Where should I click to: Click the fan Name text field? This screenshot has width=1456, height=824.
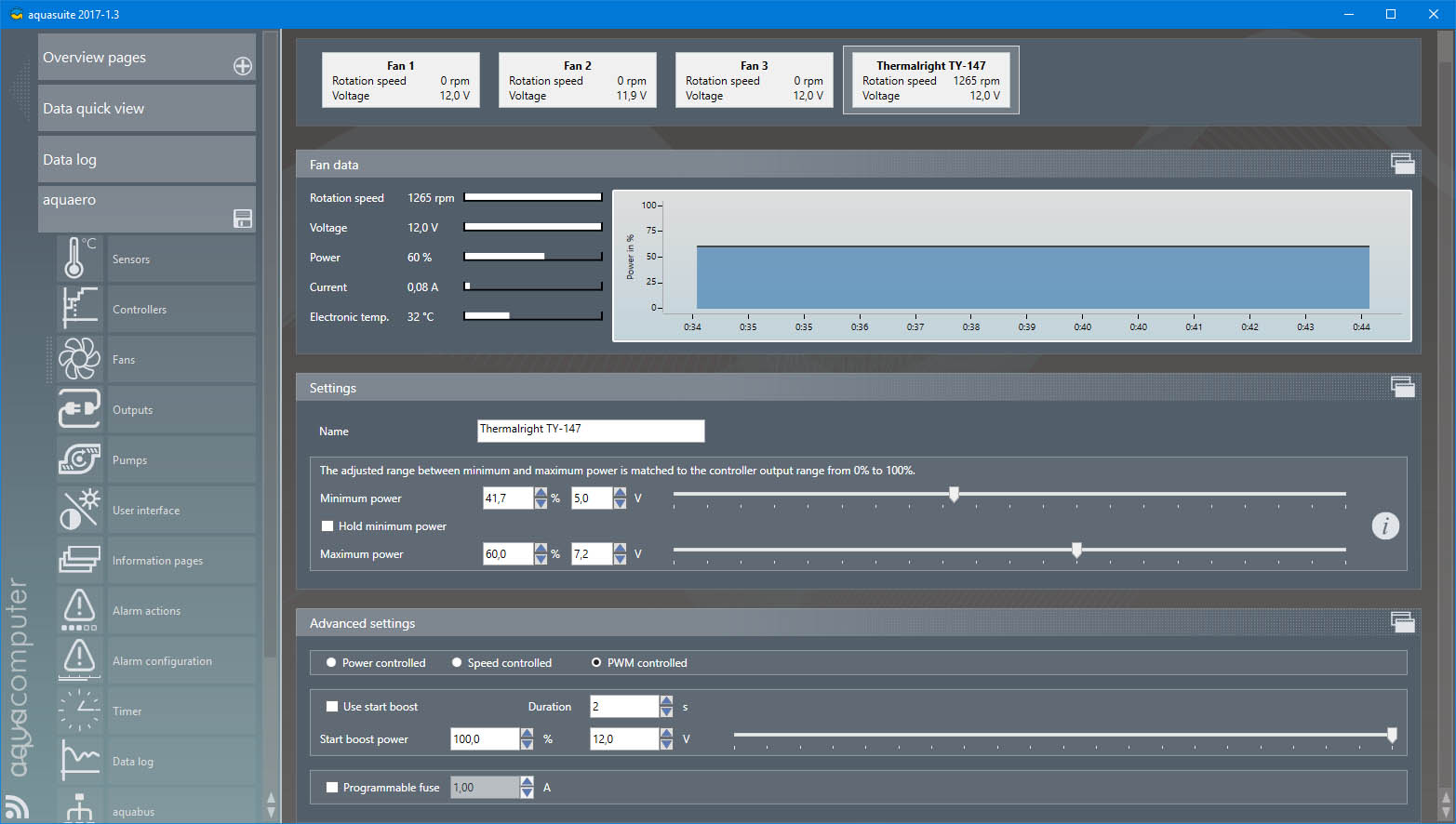[590, 431]
